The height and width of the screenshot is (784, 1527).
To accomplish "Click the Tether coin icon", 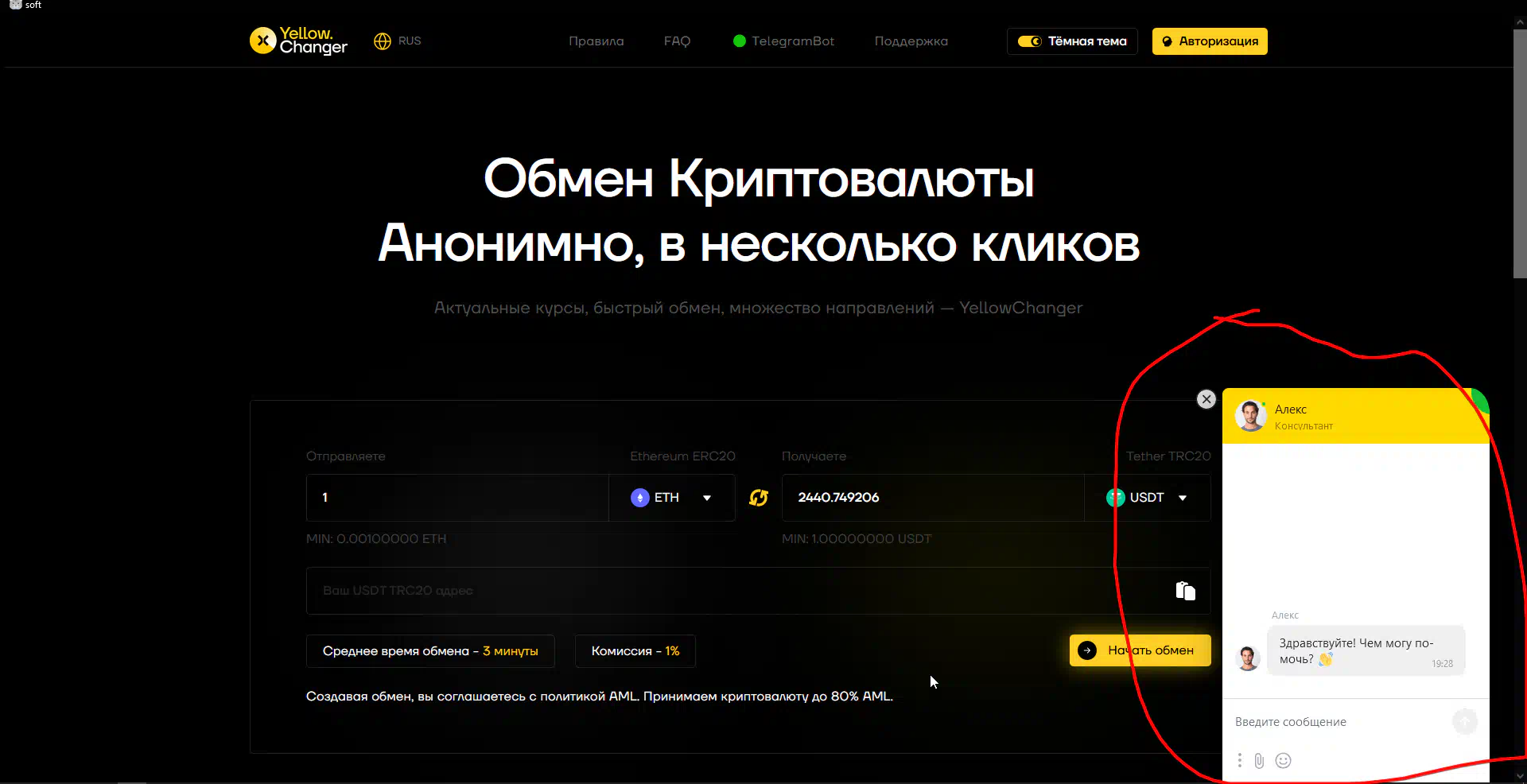I will pyautogui.click(x=1115, y=498).
